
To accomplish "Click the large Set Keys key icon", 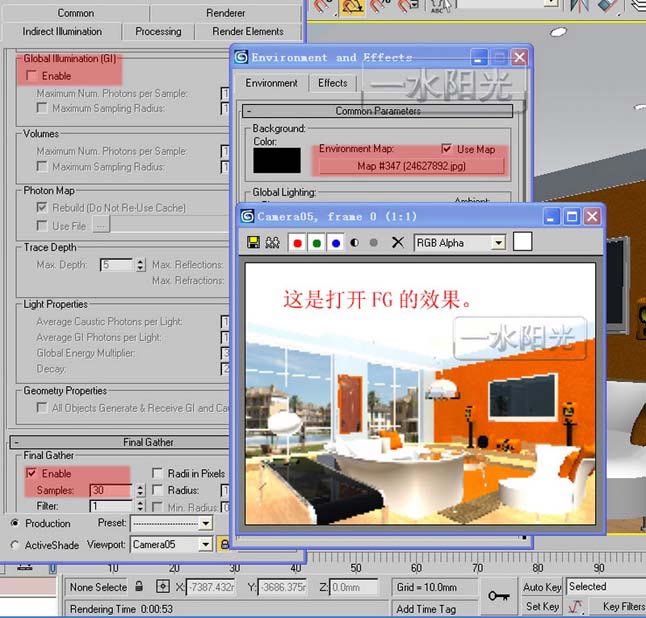I will tap(499, 596).
